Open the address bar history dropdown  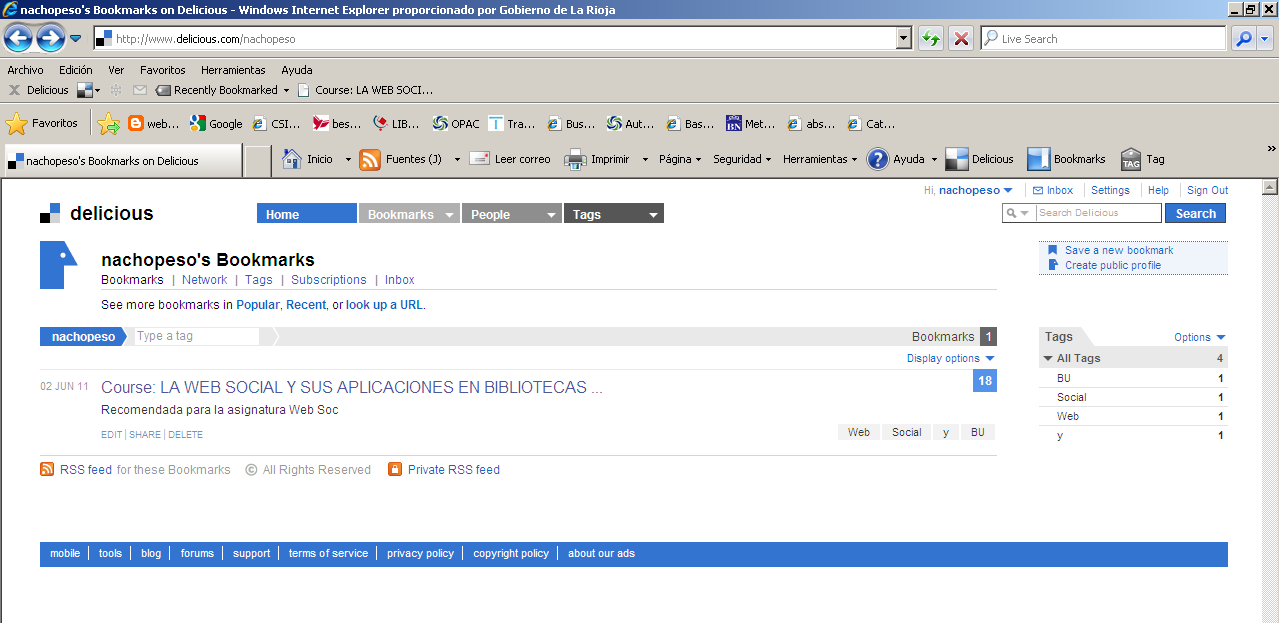[904, 39]
